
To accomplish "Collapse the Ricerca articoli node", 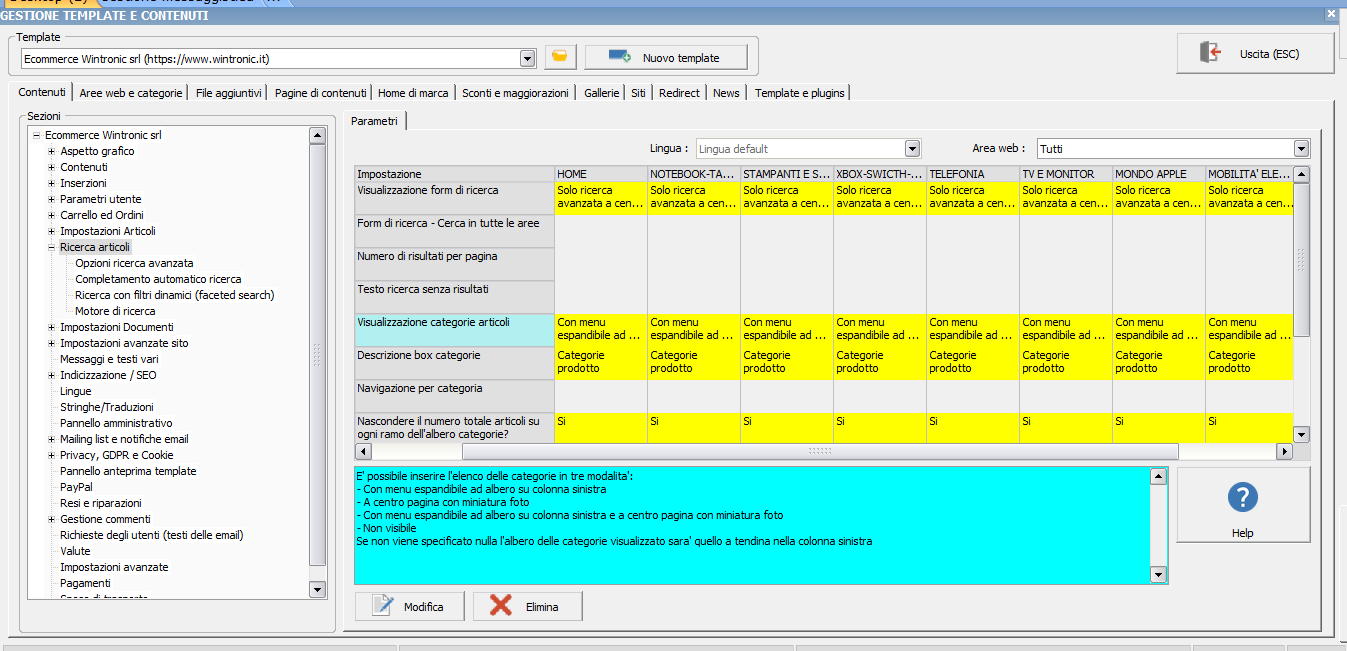I will point(52,247).
